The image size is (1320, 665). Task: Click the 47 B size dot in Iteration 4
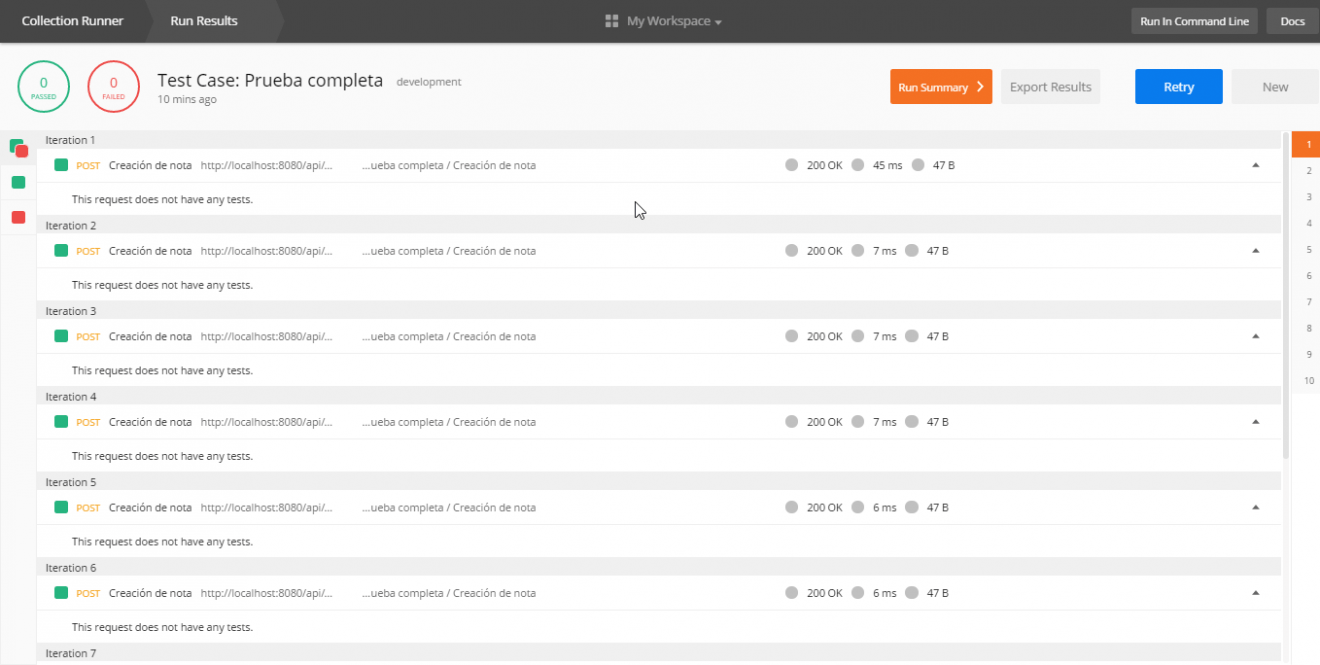912,422
